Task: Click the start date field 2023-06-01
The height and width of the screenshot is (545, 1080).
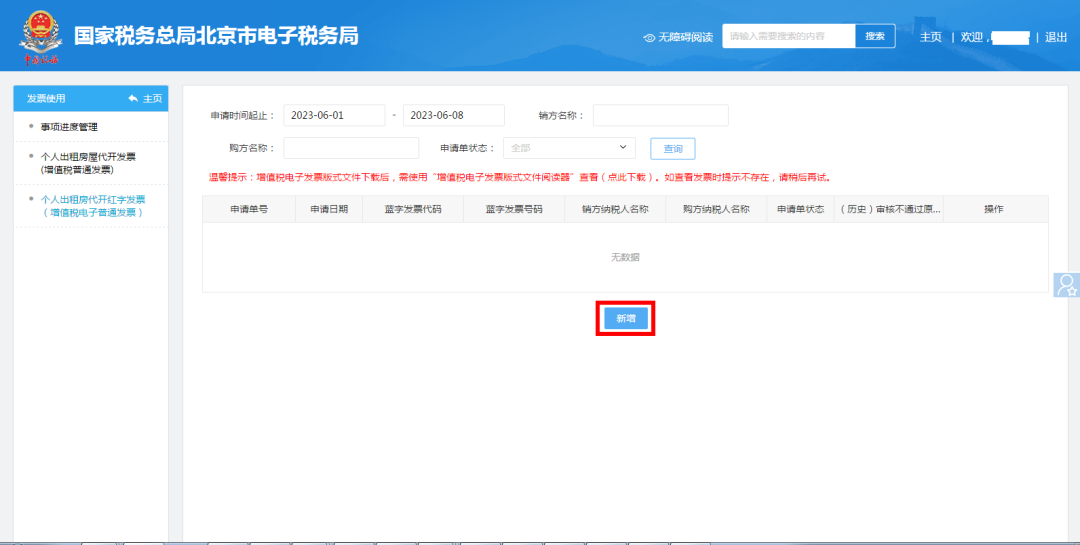Action: pyautogui.click(x=334, y=115)
